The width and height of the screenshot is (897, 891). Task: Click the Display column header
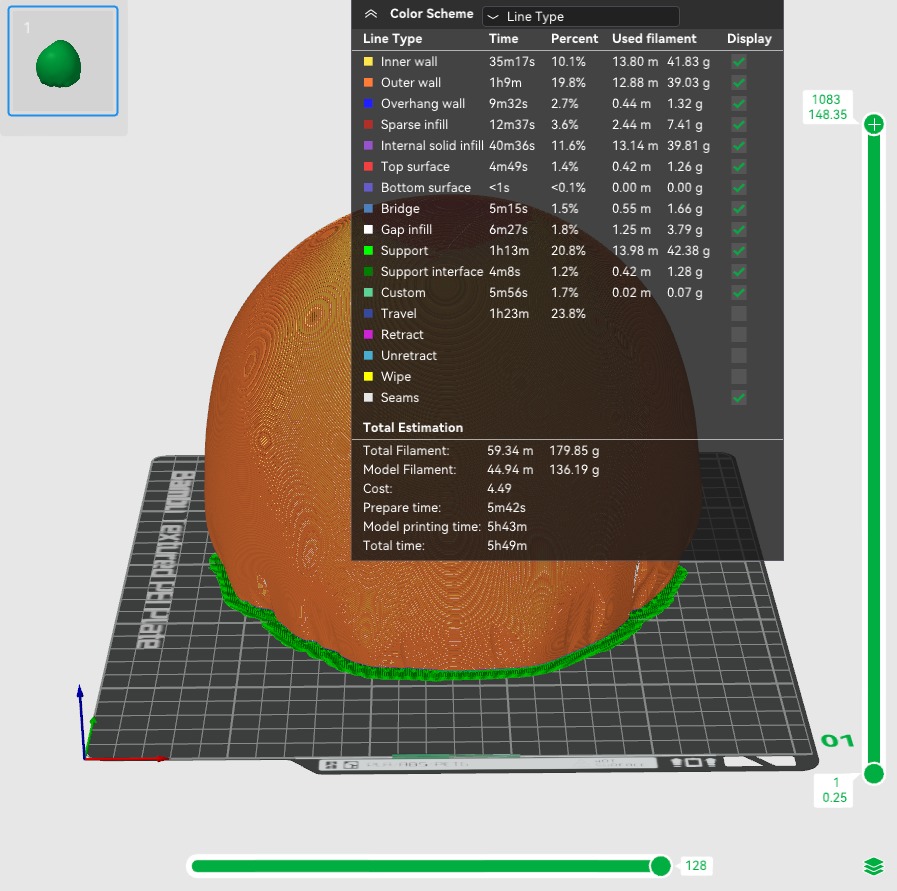[x=749, y=39]
